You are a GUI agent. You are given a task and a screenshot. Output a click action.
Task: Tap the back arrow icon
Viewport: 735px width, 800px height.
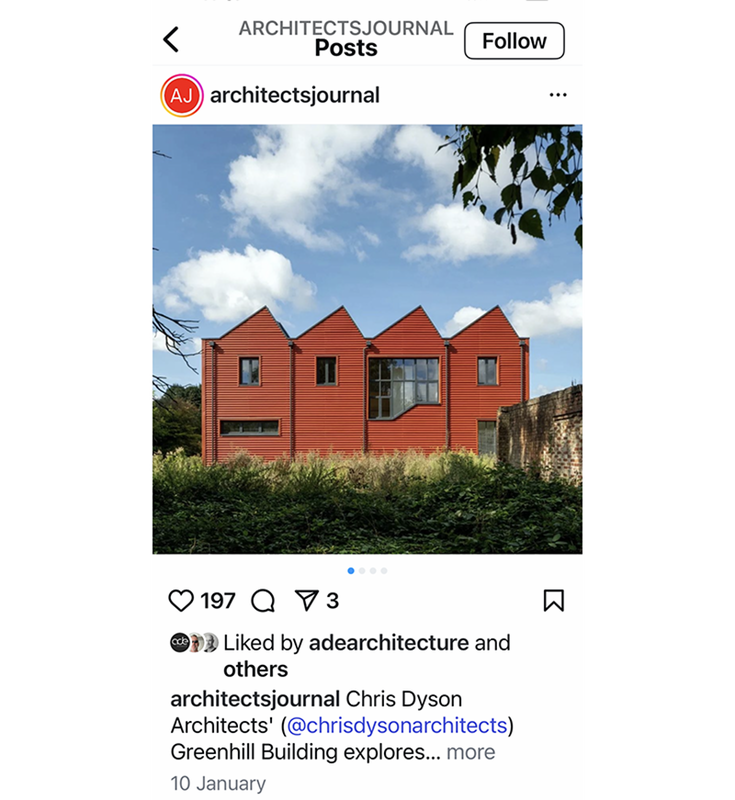coord(171,40)
